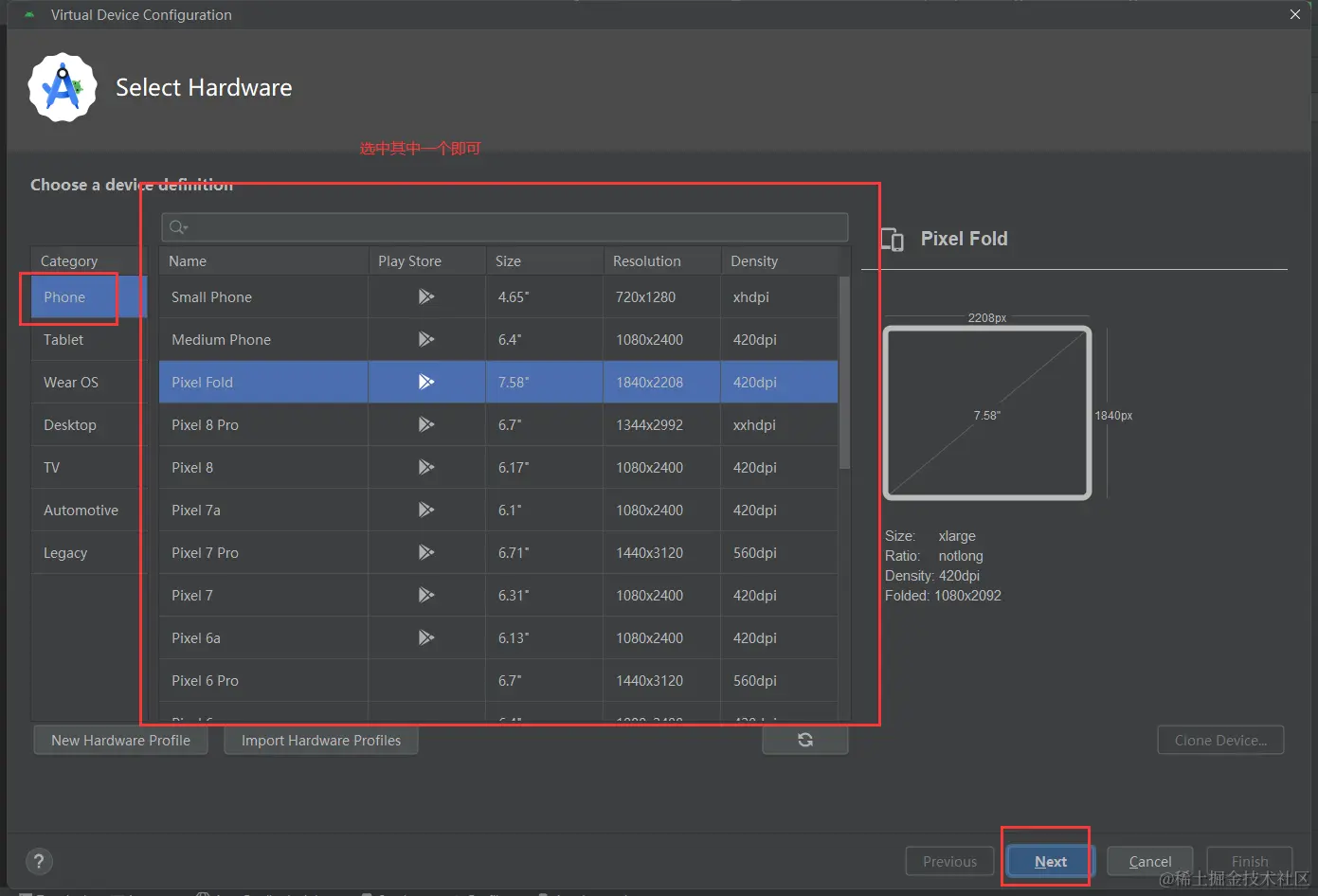Click the Play Store icon for Pixel Fold

(426, 382)
